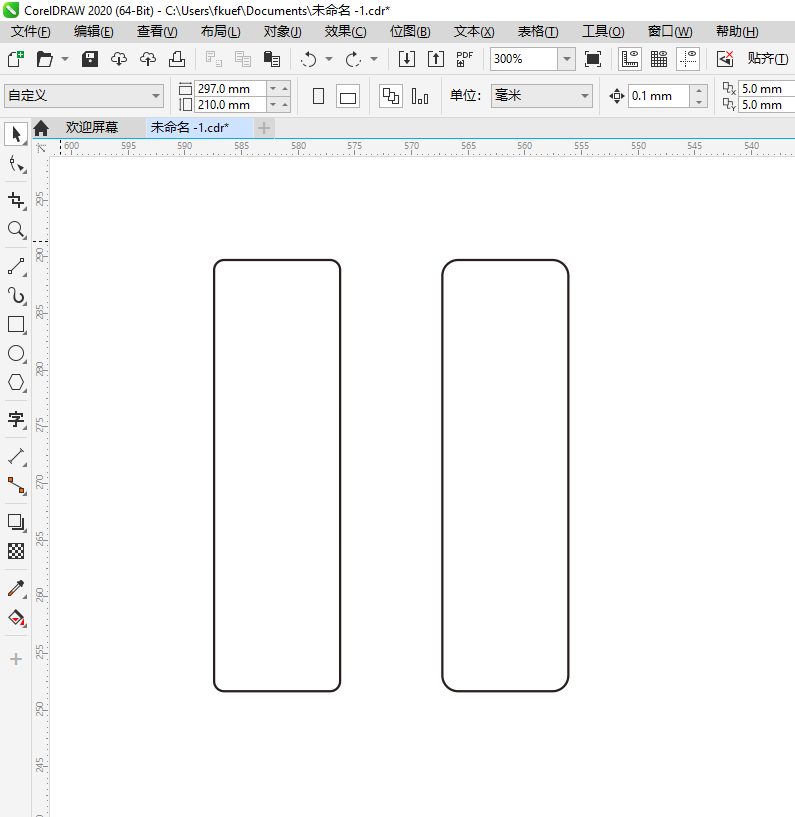Click the Import icon
795x817 pixels.
[406, 59]
